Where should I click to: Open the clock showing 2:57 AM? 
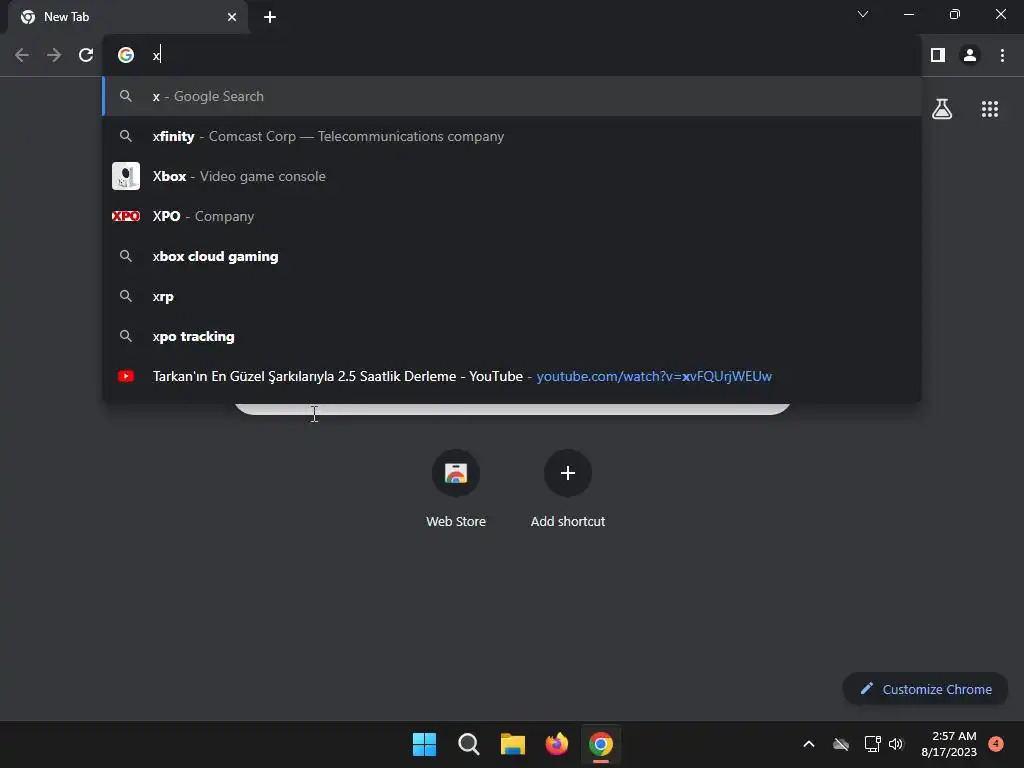(x=949, y=744)
